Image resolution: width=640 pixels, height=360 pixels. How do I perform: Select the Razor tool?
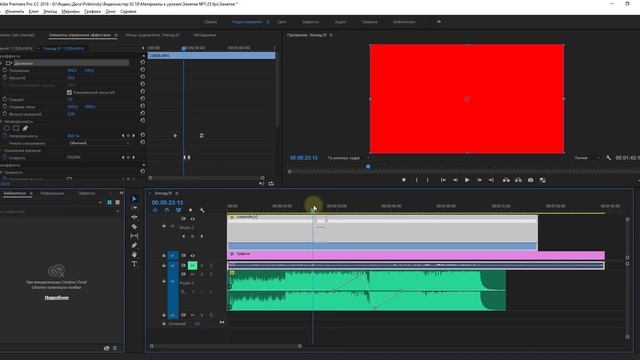(x=134, y=227)
